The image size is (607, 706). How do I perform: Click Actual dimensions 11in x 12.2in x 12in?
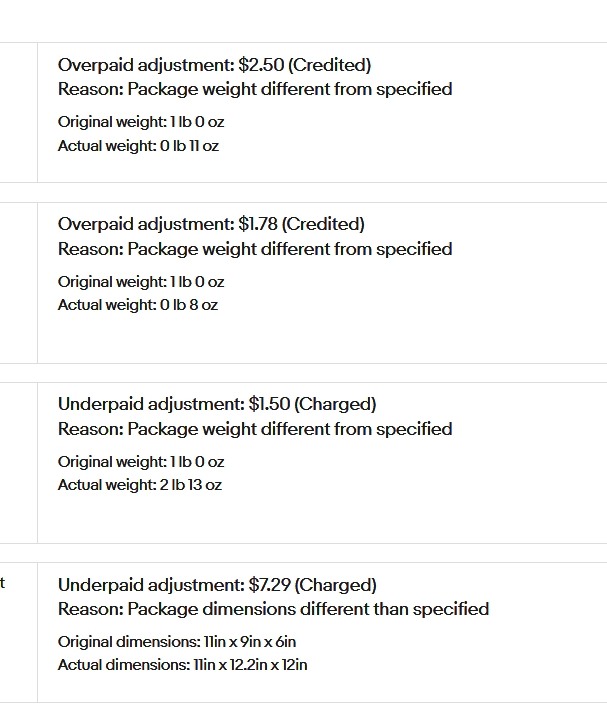(182, 665)
